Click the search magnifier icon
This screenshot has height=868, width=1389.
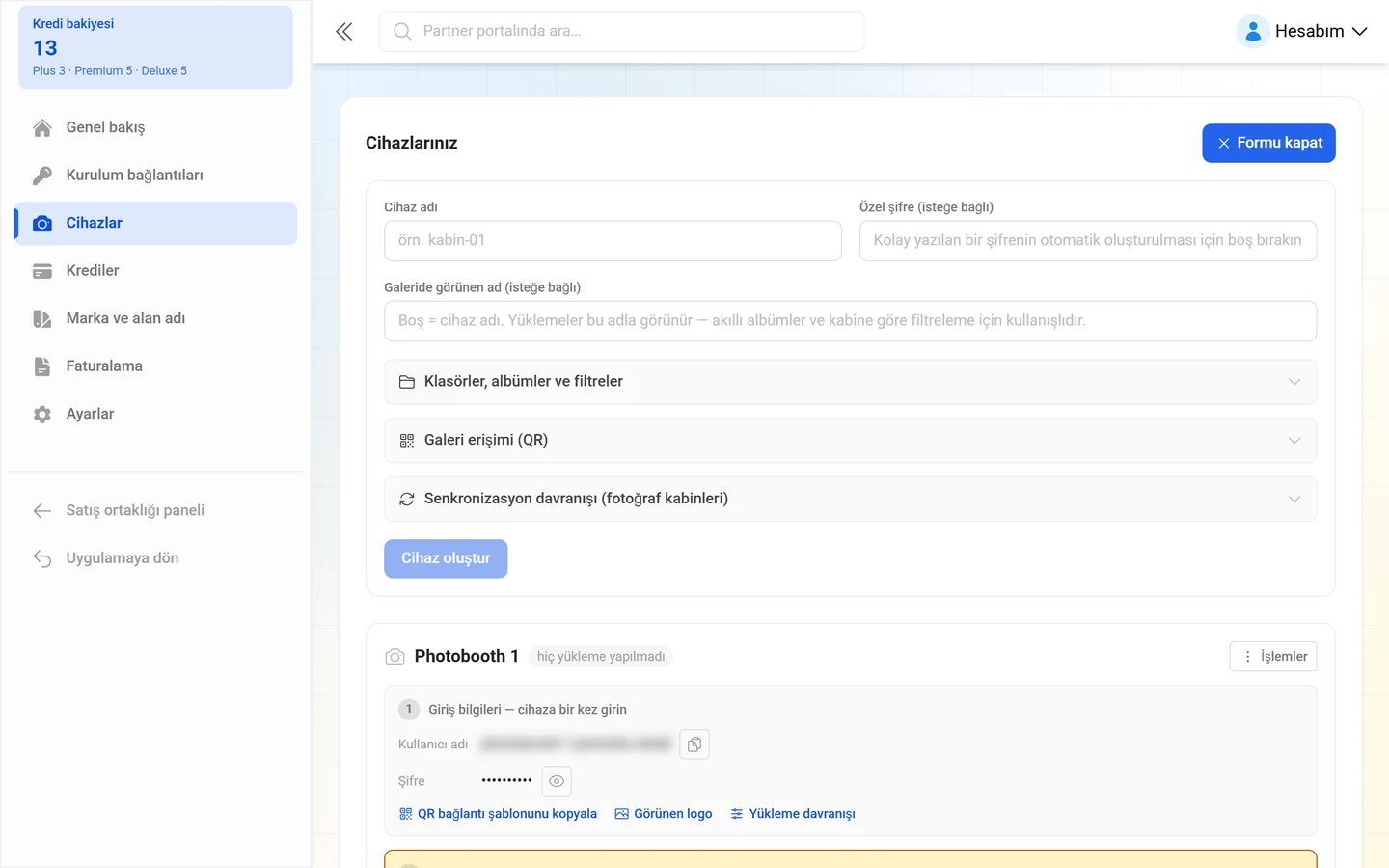(x=402, y=32)
